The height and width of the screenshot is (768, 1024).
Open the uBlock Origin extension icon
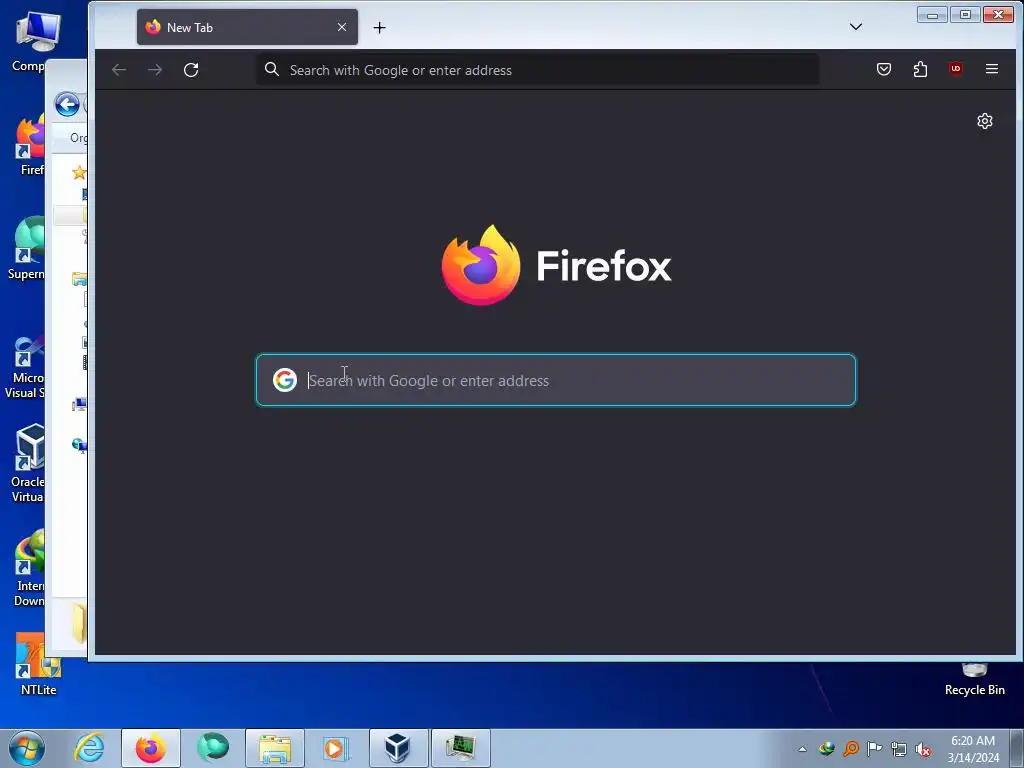tap(956, 69)
